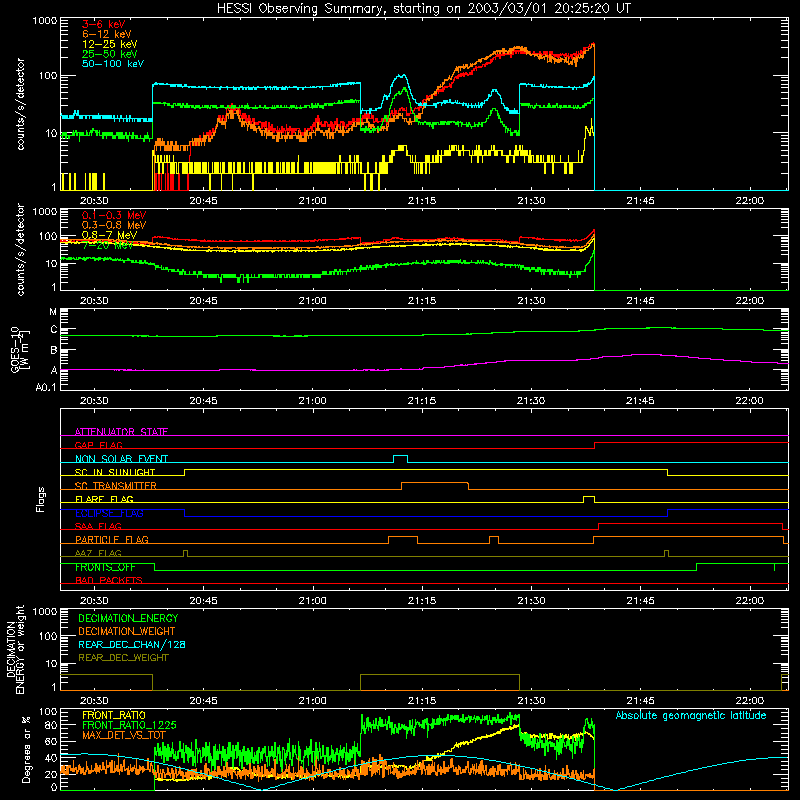Select the PARTICLE_FLAG label

click(x=112, y=539)
